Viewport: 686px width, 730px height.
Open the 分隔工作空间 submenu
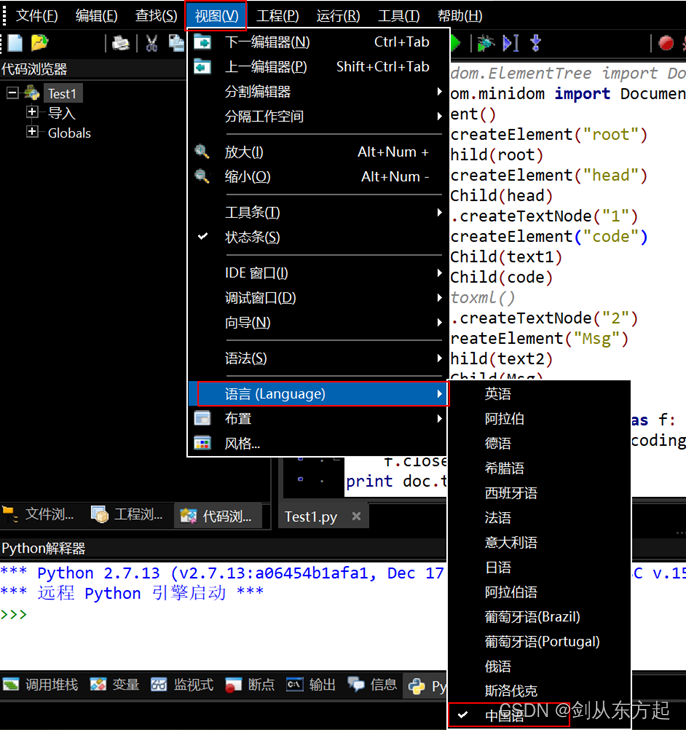point(318,116)
